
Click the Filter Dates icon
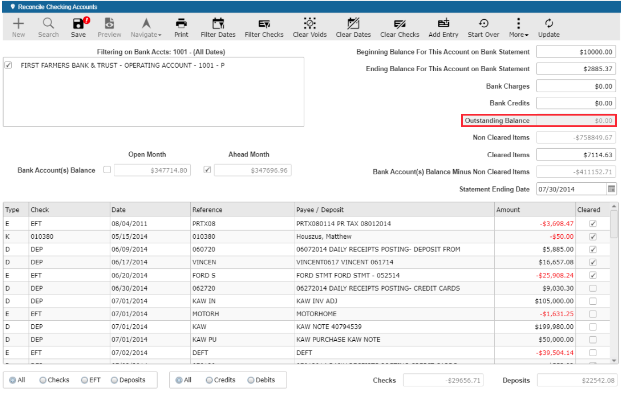click(218, 27)
